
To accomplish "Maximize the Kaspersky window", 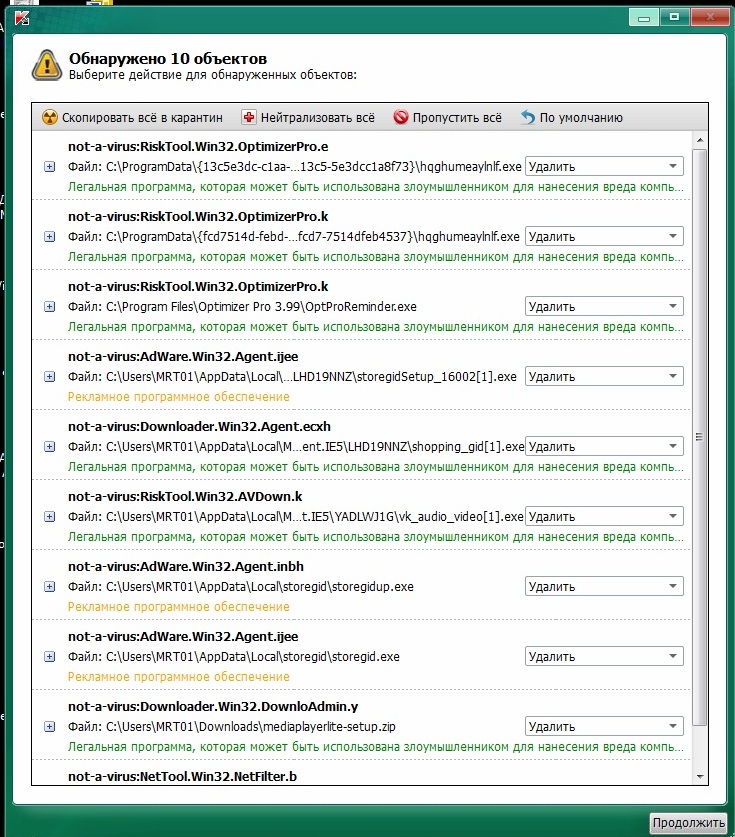I will [x=674, y=18].
